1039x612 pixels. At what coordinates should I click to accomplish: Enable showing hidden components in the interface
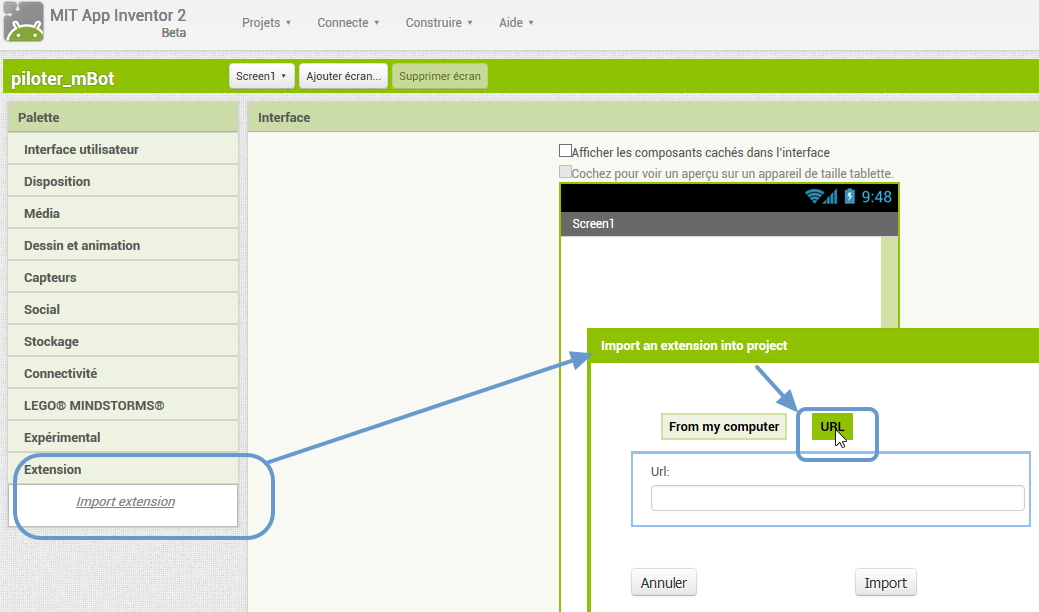[565, 152]
